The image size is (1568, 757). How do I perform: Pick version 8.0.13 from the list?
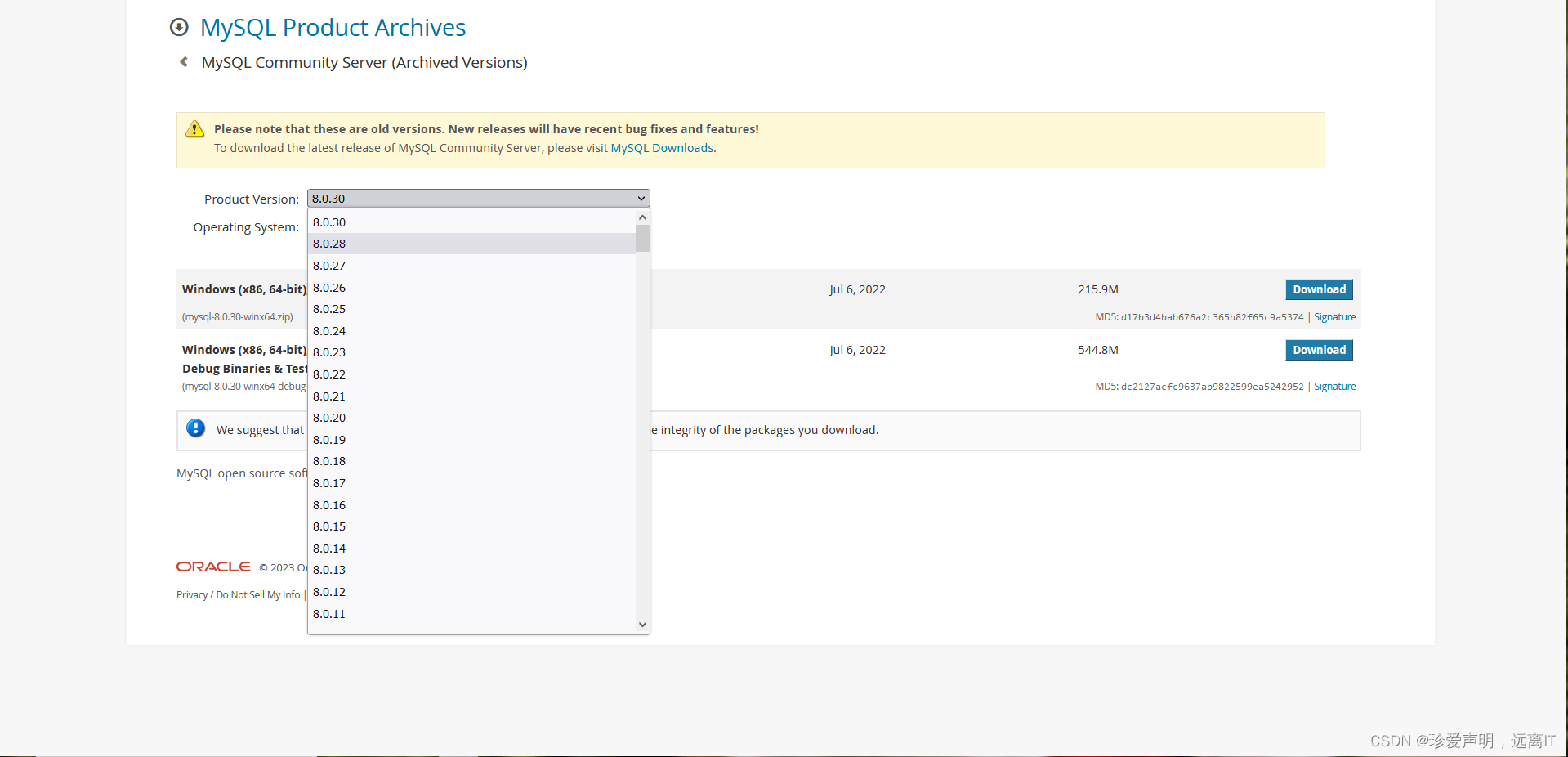pos(471,570)
